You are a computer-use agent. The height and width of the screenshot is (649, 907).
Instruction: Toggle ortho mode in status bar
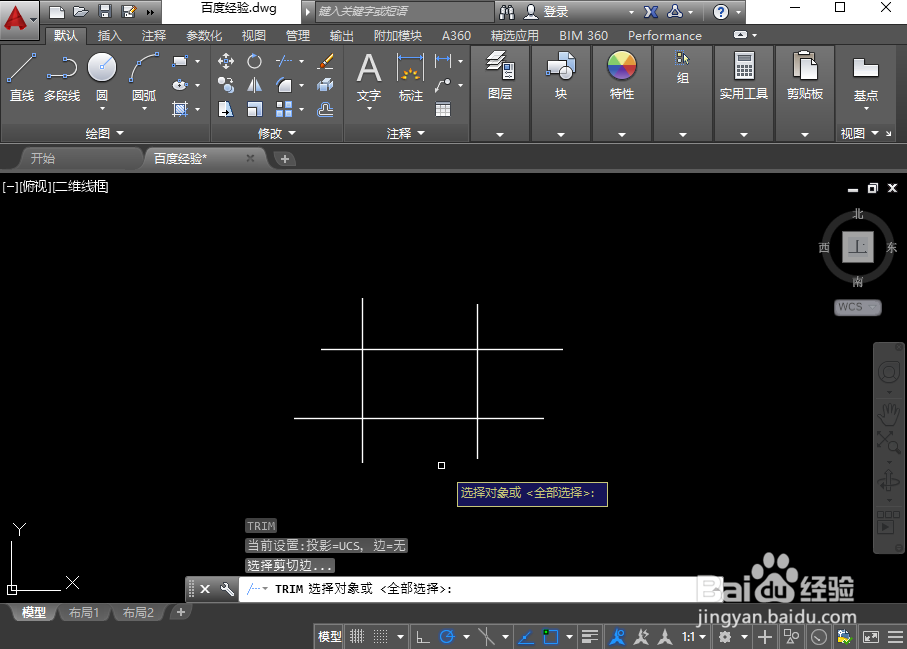(x=423, y=637)
